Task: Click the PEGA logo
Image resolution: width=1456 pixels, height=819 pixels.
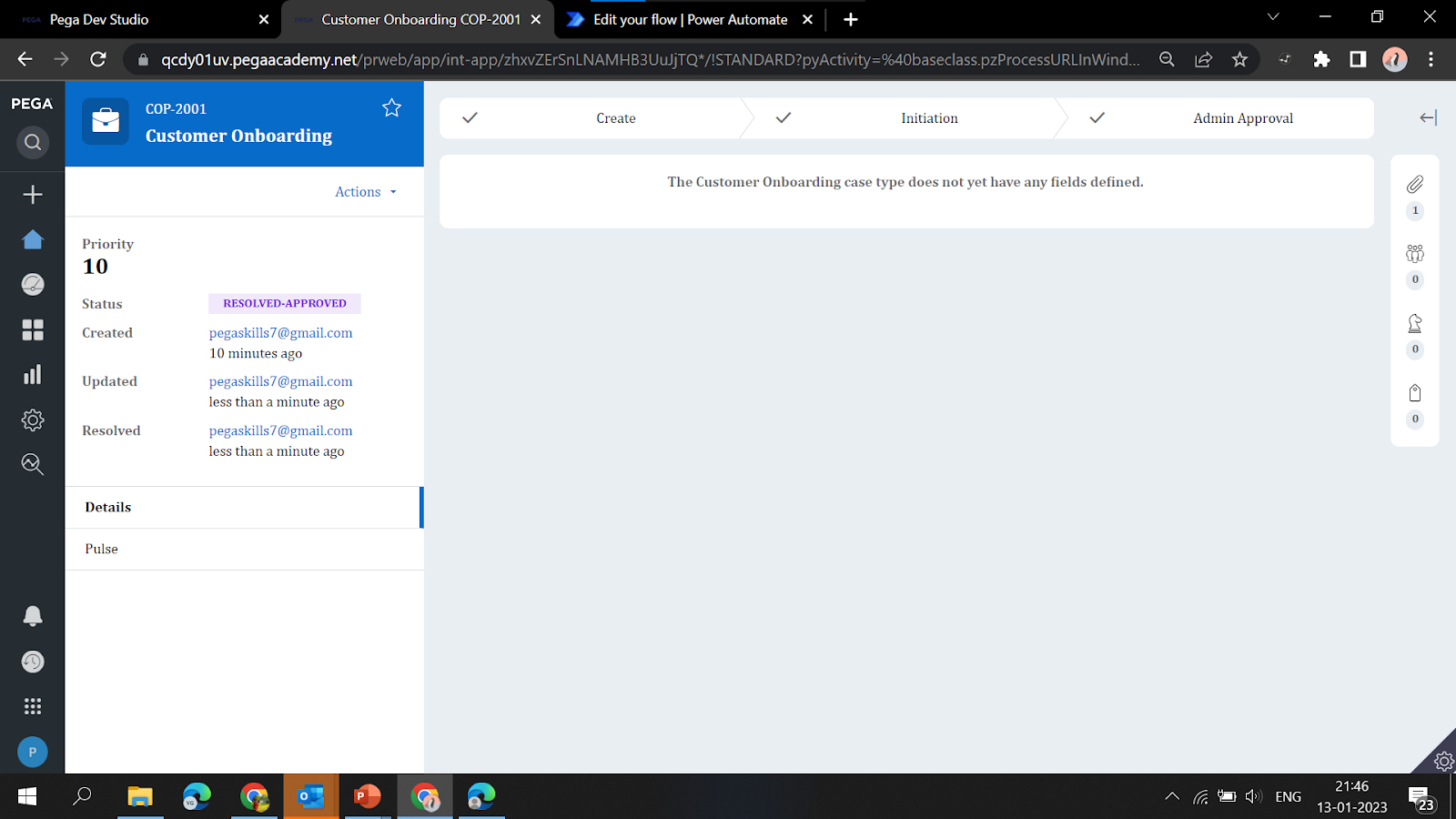Action: pyautogui.click(x=32, y=104)
